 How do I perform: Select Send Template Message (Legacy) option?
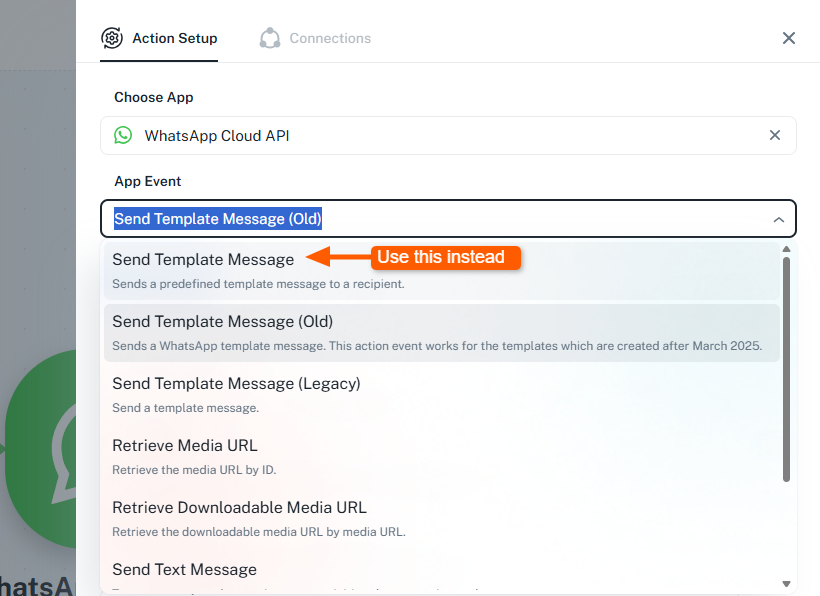click(441, 395)
